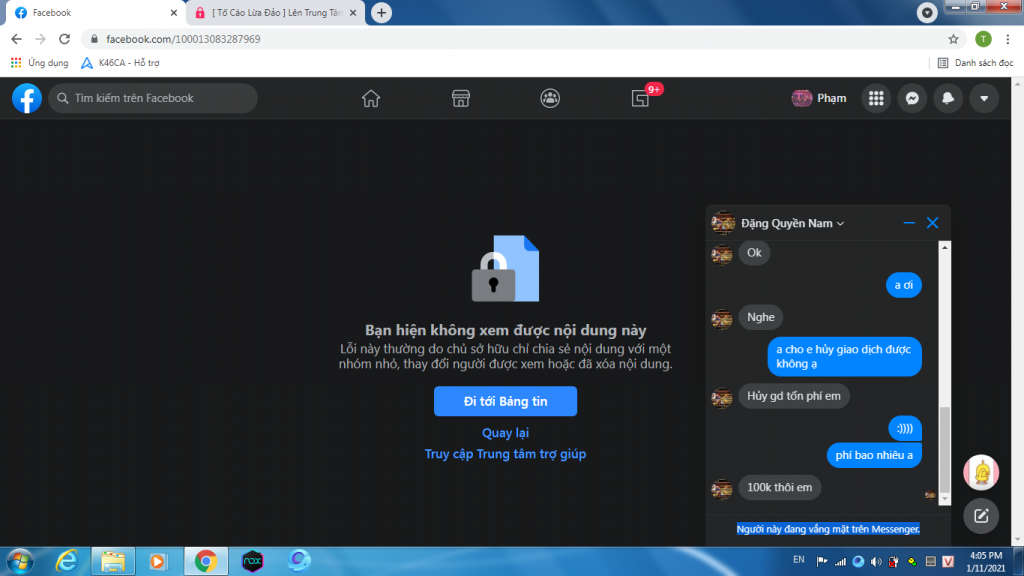
Task: Open the Groups icon
Action: pos(550,98)
